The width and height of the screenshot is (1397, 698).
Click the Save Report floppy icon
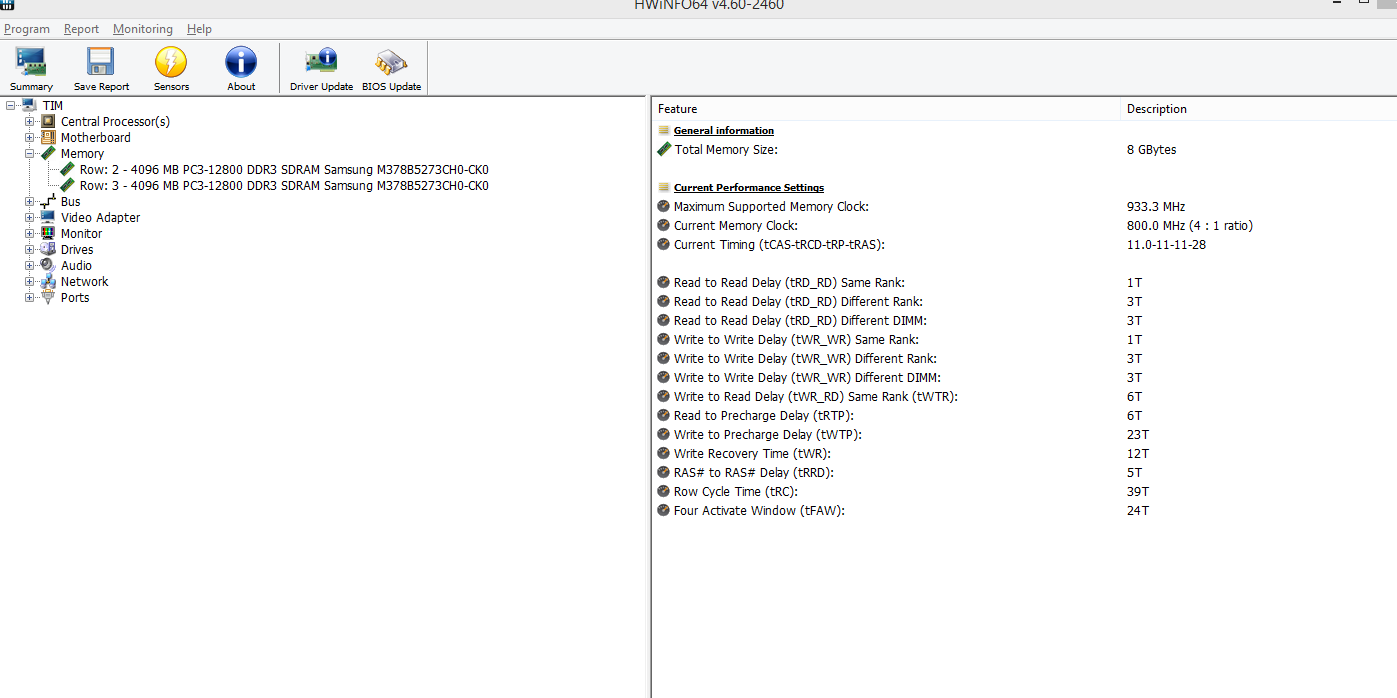101,62
